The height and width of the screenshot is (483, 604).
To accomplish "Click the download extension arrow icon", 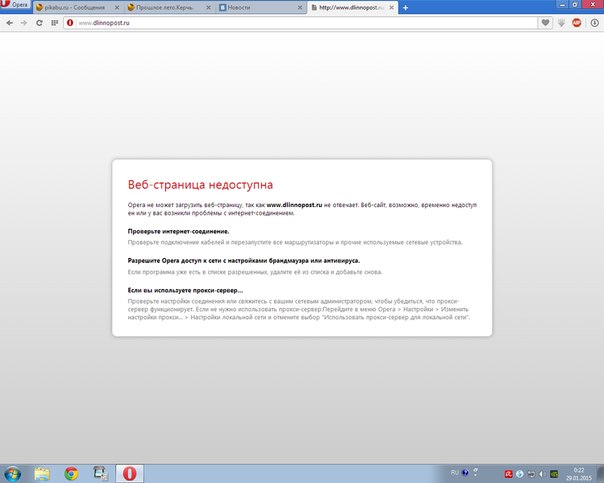I will 561,23.
